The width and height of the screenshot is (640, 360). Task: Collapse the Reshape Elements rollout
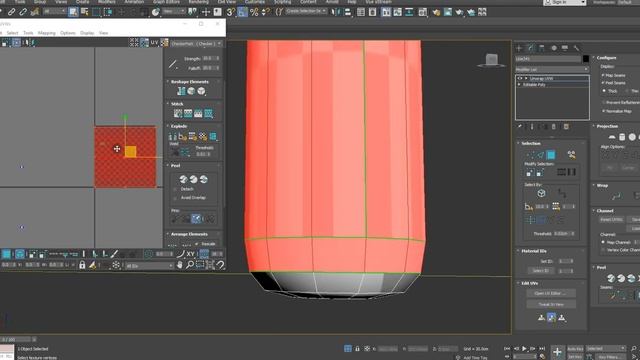tap(168, 82)
